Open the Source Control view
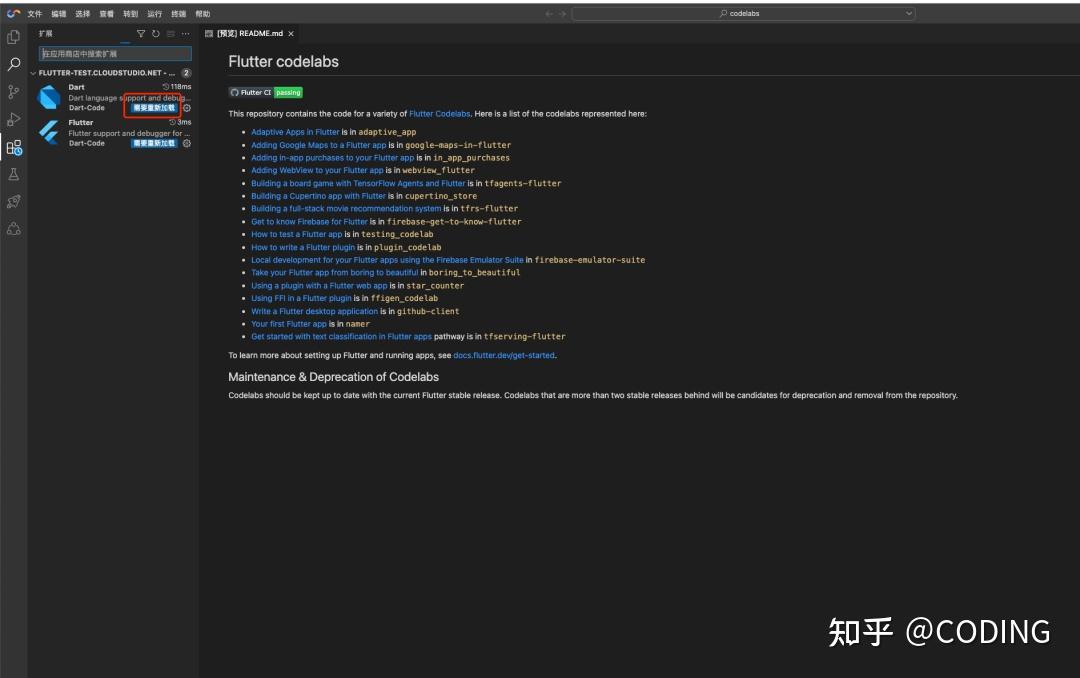The width and height of the screenshot is (1080, 678). pos(14,92)
